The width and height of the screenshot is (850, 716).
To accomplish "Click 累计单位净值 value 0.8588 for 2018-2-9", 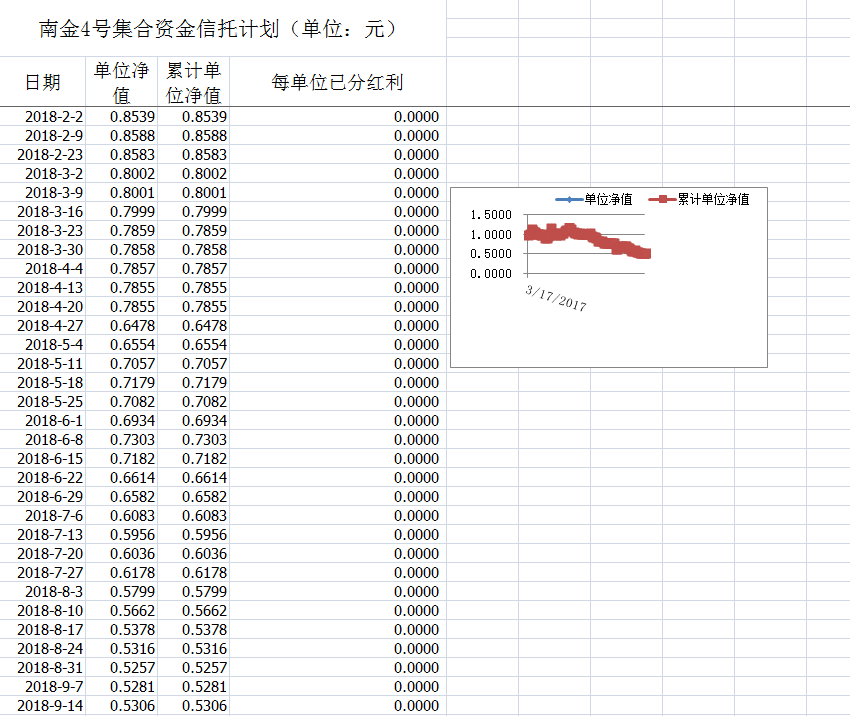I will point(194,136).
